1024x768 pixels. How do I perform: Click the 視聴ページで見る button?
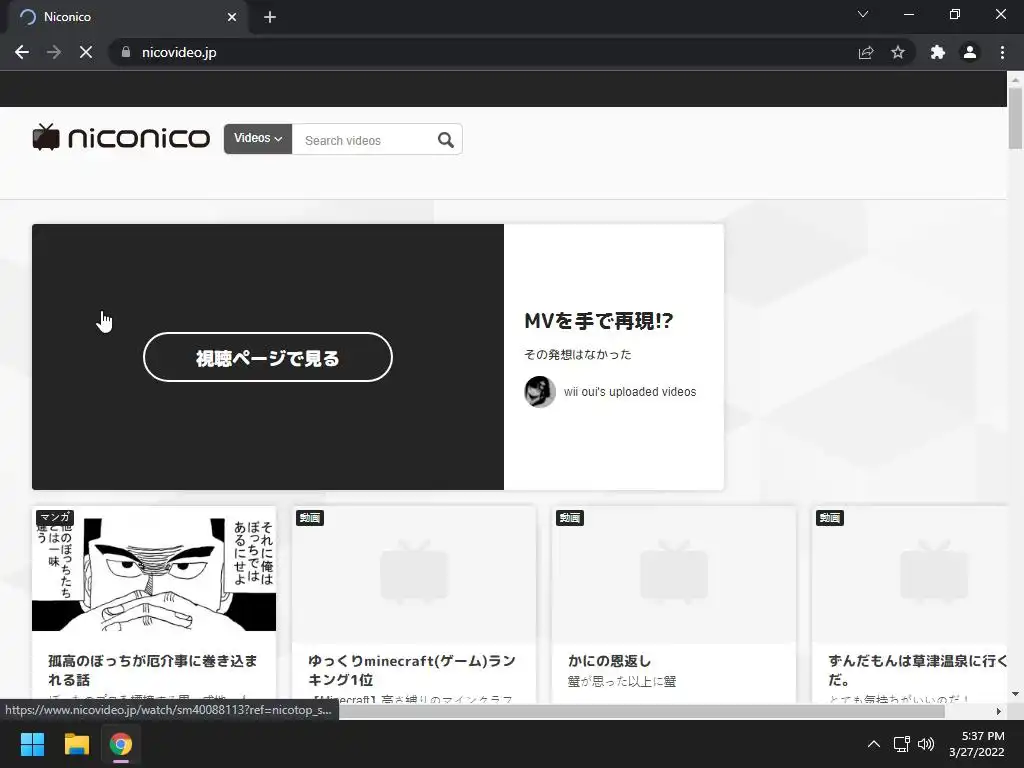(268, 357)
